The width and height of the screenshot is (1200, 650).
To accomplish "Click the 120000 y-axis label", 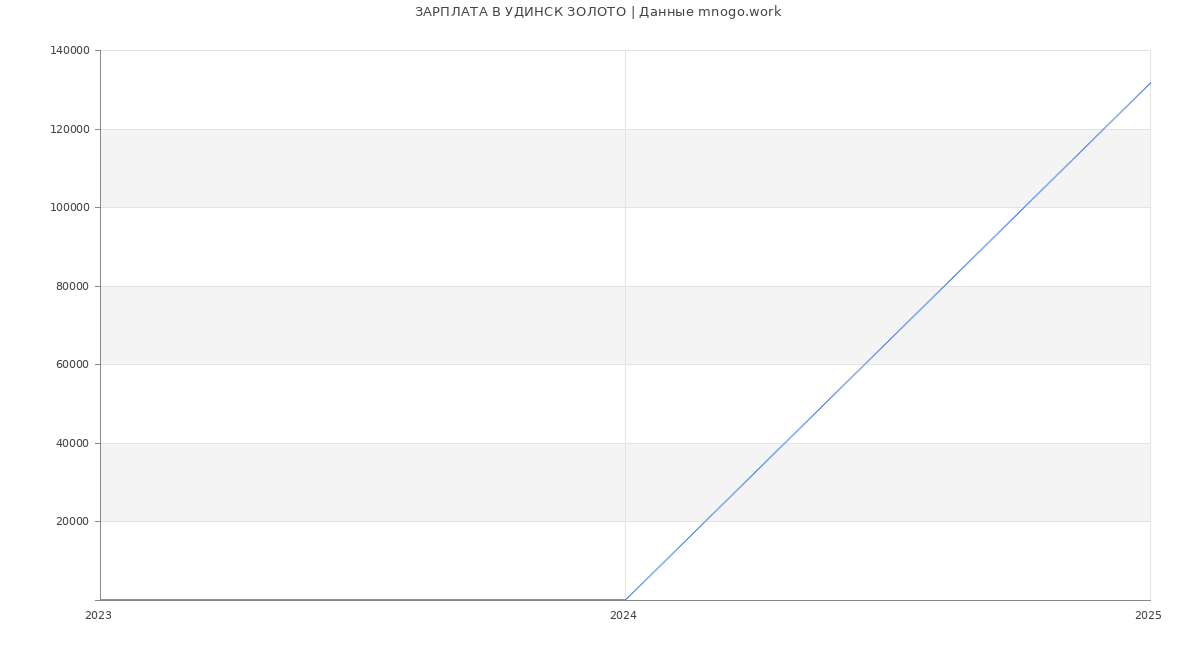I will click(x=69, y=129).
